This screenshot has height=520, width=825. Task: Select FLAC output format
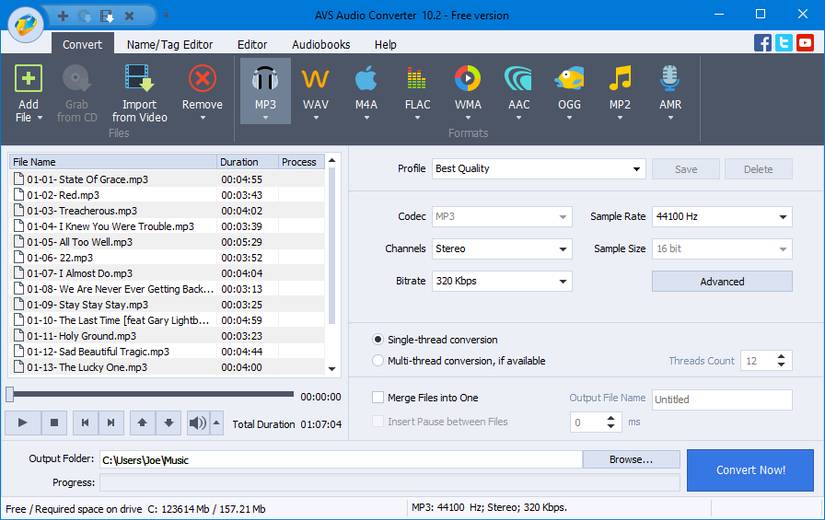[417, 91]
